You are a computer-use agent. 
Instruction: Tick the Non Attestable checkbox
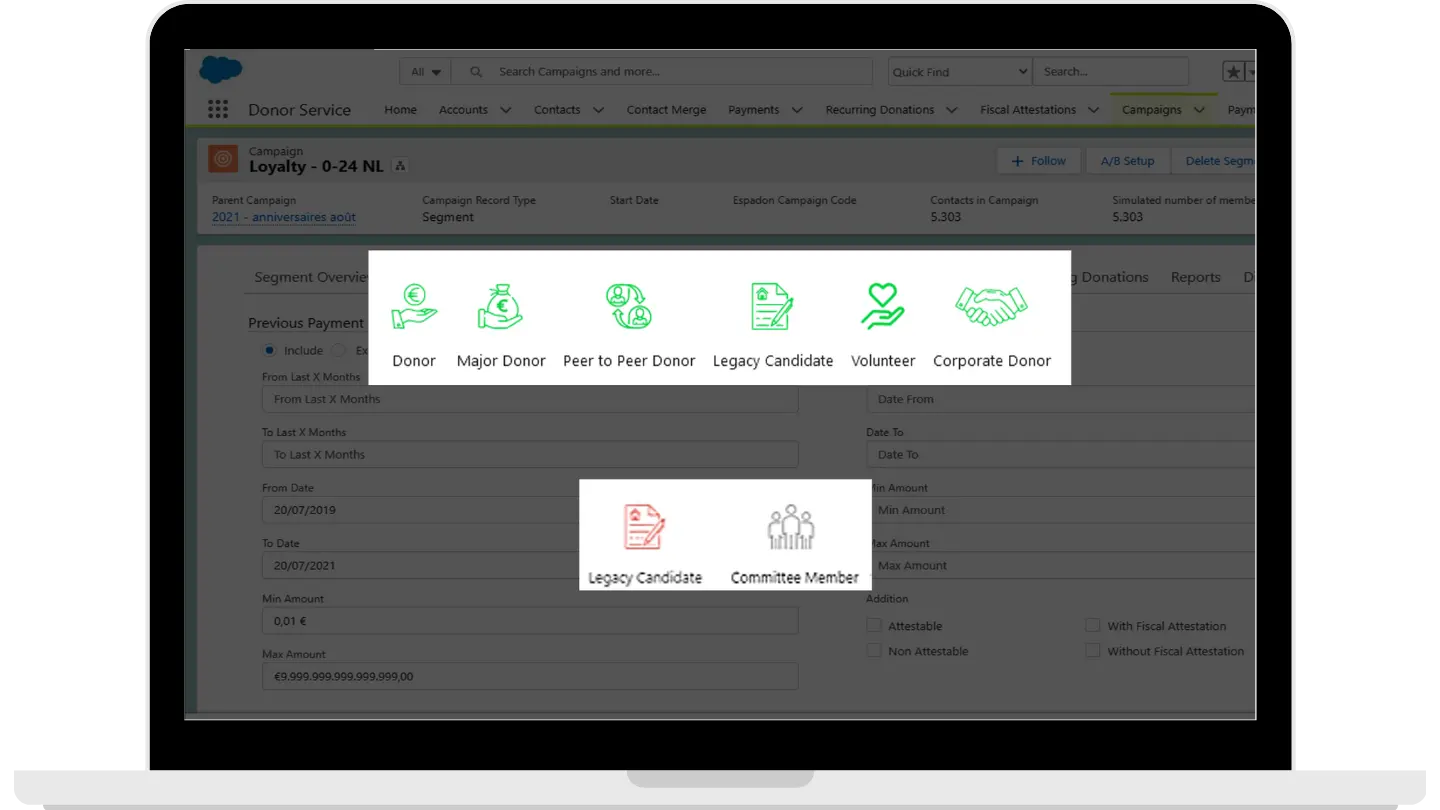[x=874, y=651]
